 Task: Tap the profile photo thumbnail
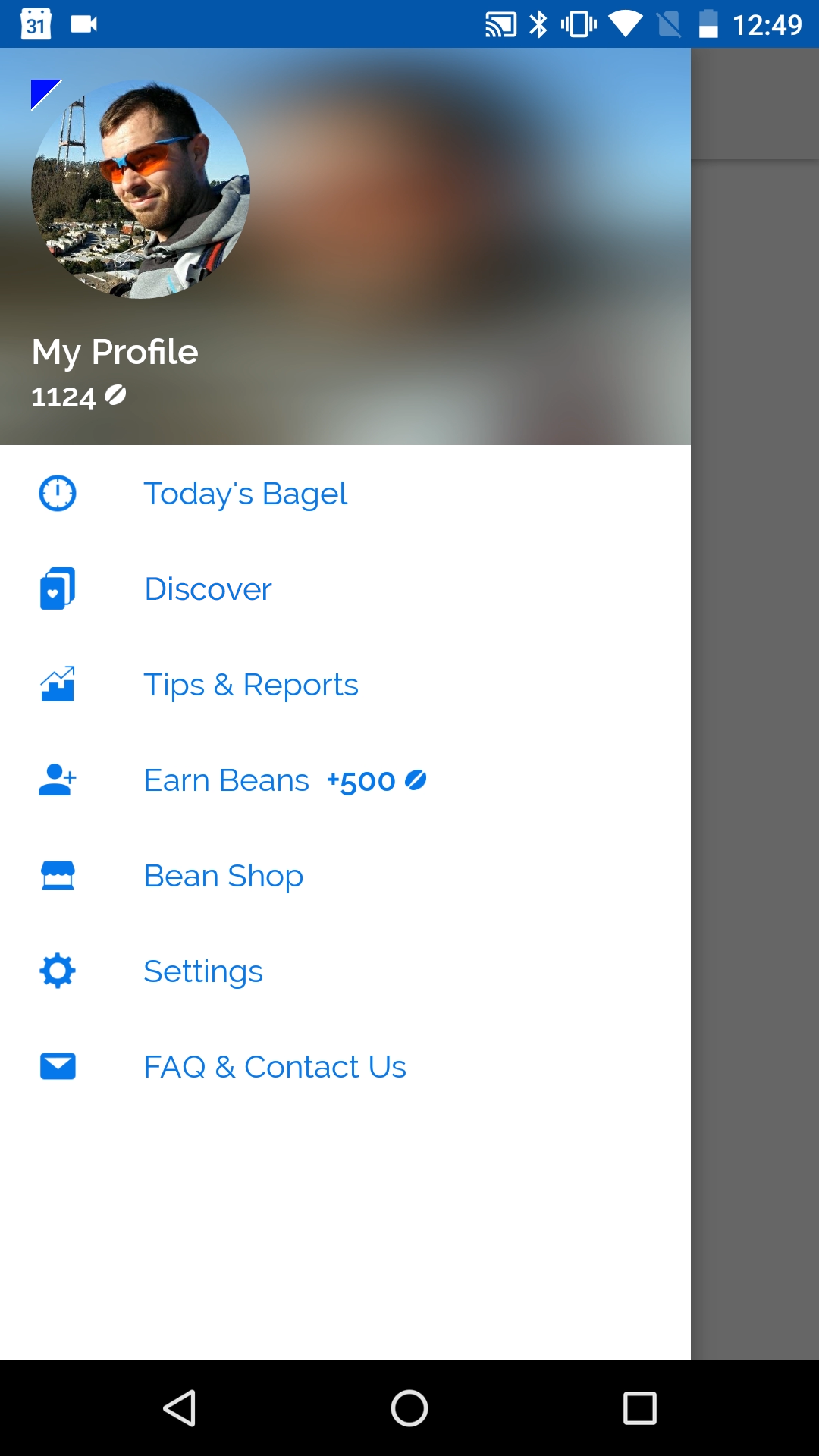tap(140, 190)
